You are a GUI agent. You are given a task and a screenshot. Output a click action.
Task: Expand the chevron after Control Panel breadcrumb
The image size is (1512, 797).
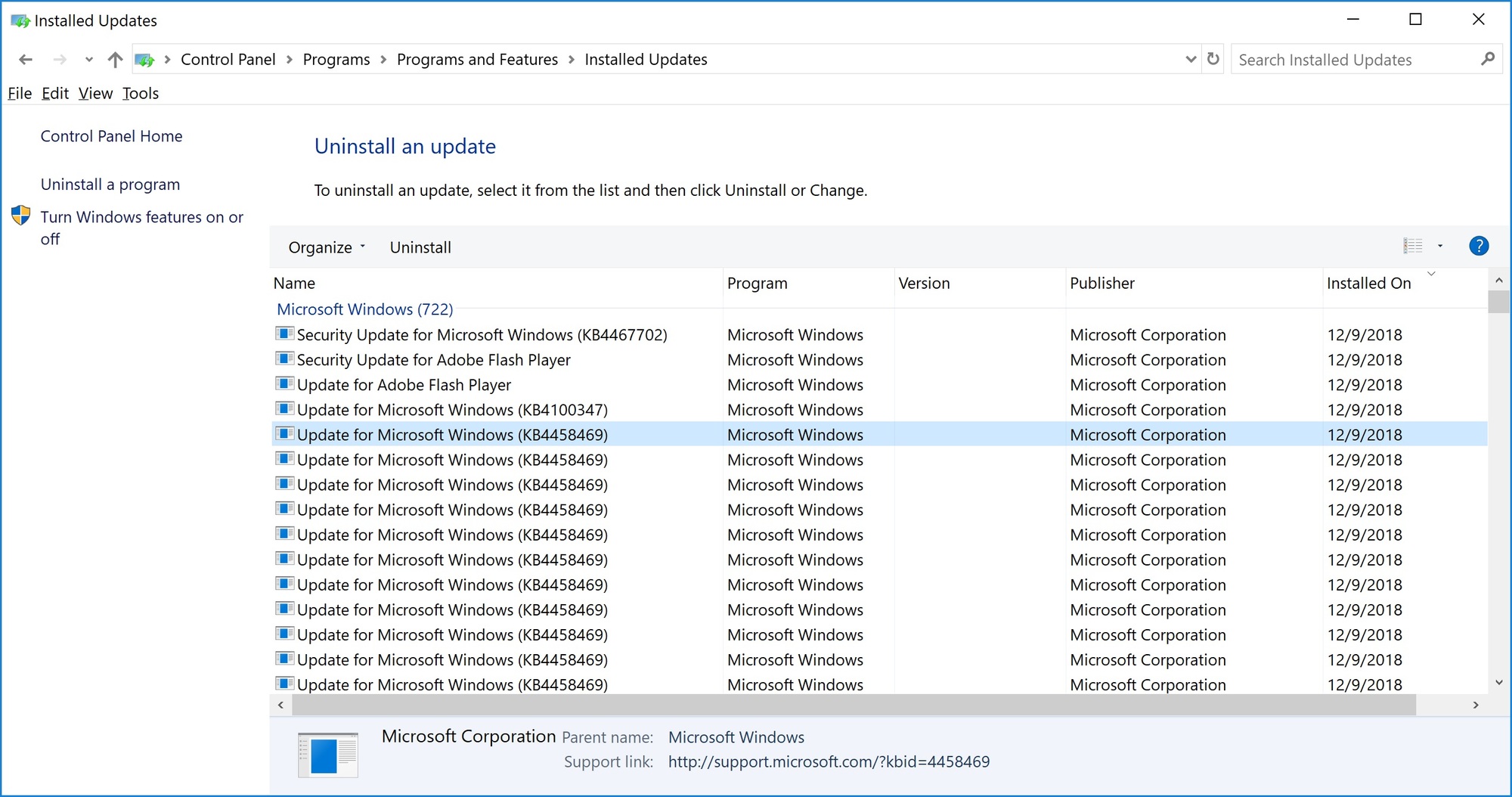click(289, 60)
